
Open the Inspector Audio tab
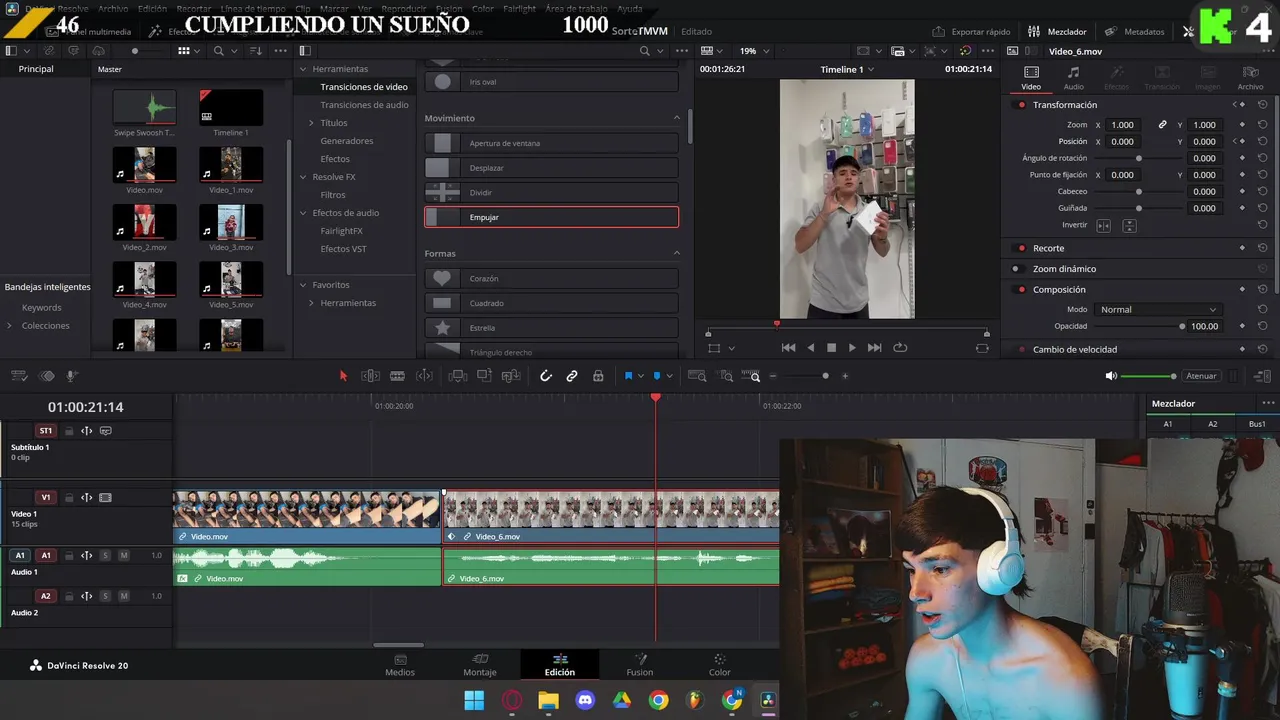tap(1073, 78)
